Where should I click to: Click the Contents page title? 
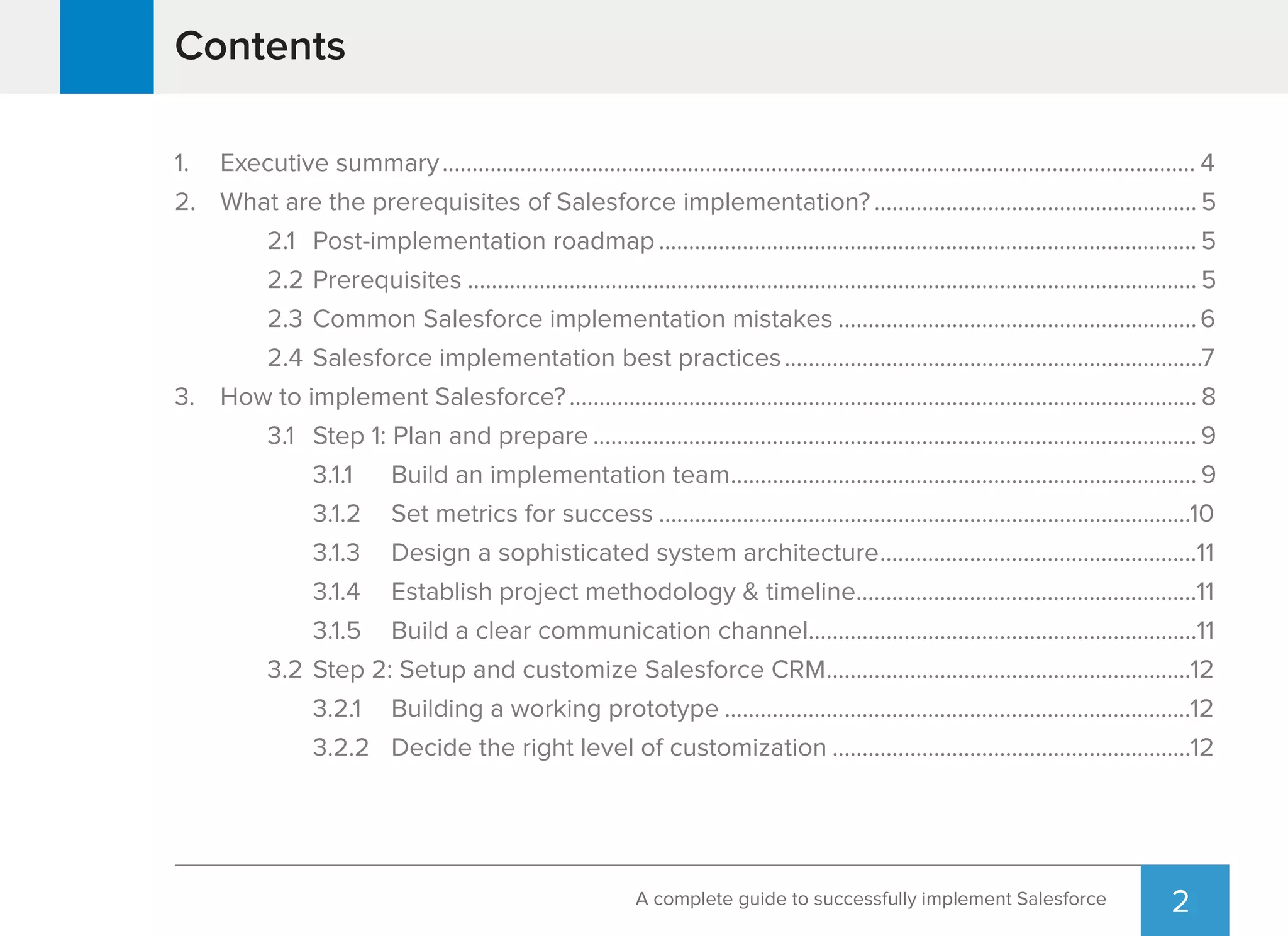coord(260,47)
